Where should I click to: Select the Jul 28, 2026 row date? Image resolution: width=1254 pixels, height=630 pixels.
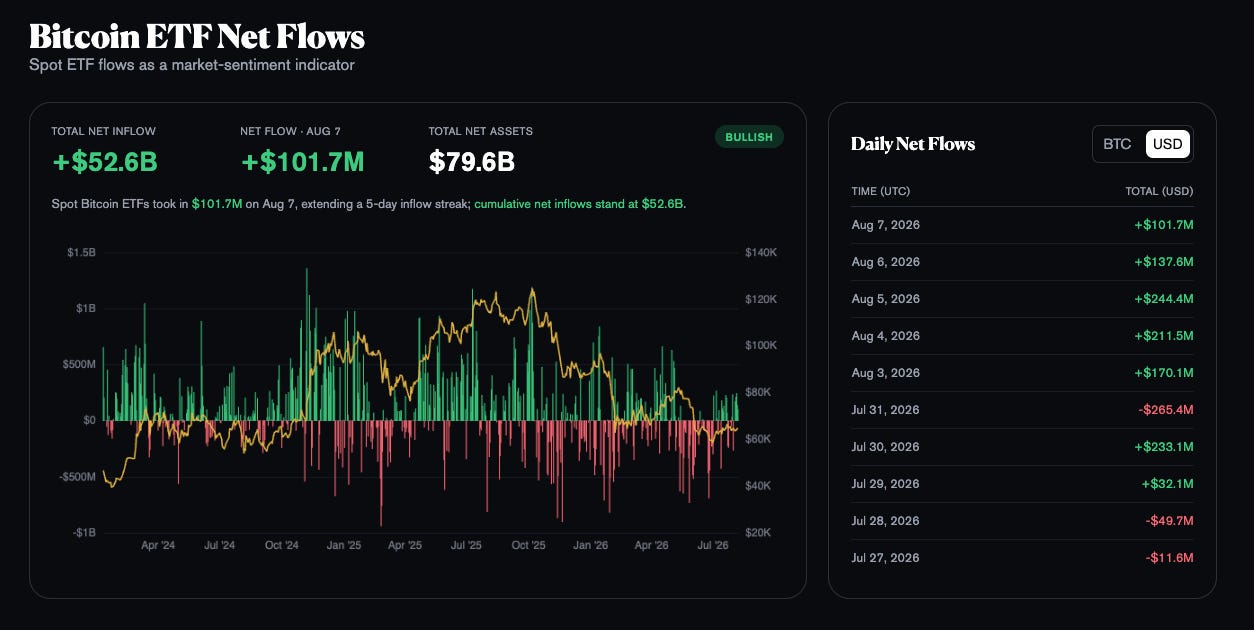[x=885, y=521]
